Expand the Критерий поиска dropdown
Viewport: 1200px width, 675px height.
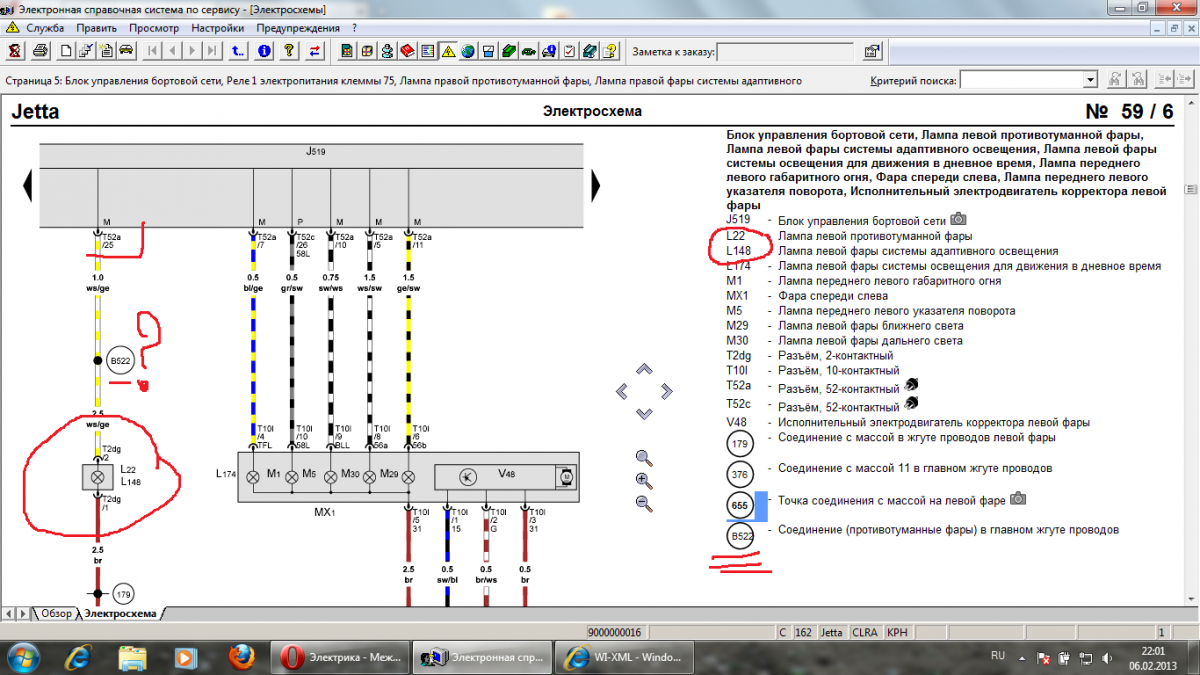1090,80
